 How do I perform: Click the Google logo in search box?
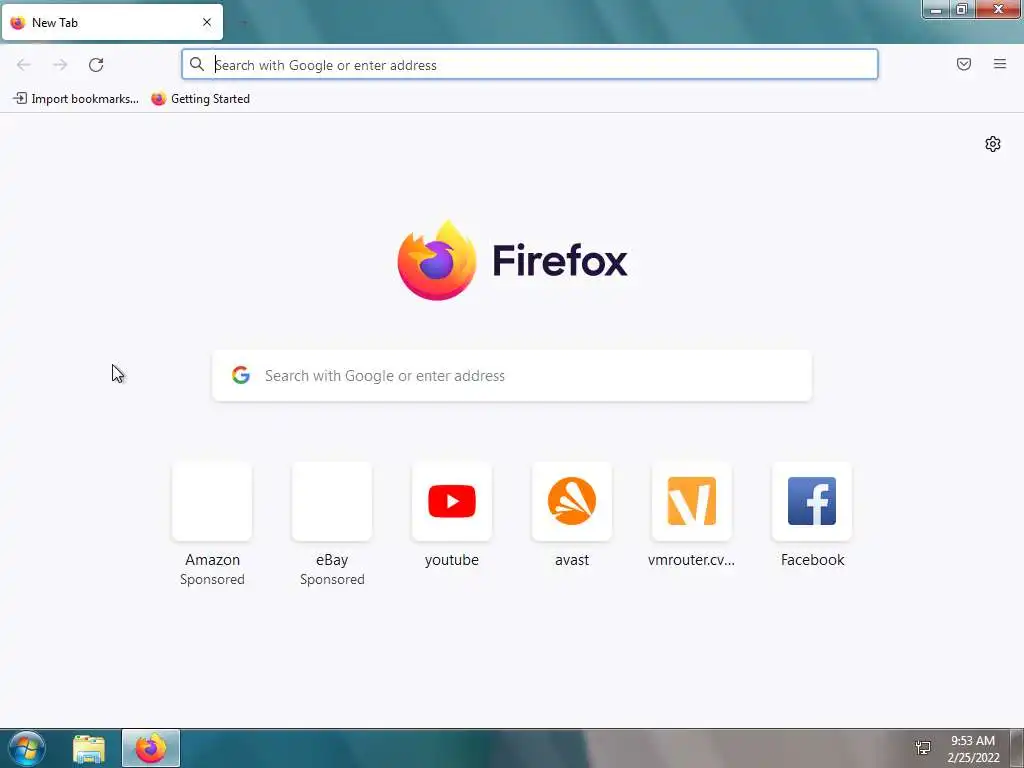[241, 375]
